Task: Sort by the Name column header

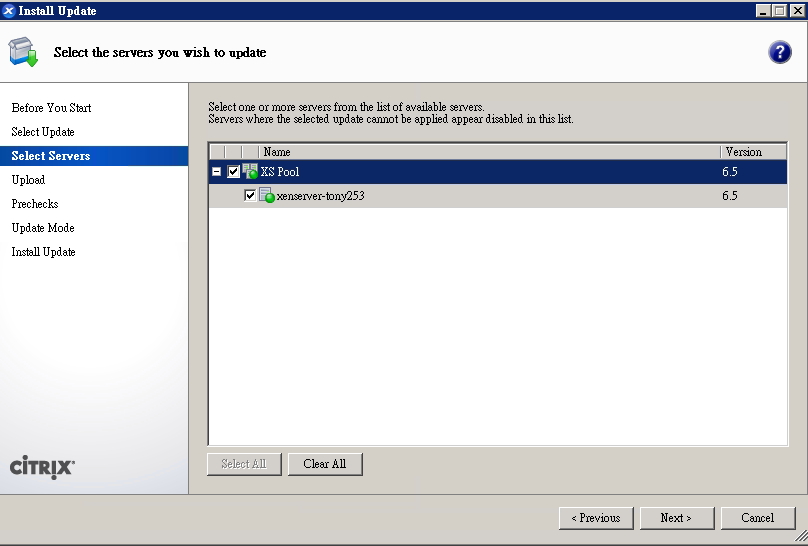Action: click(x=490, y=152)
